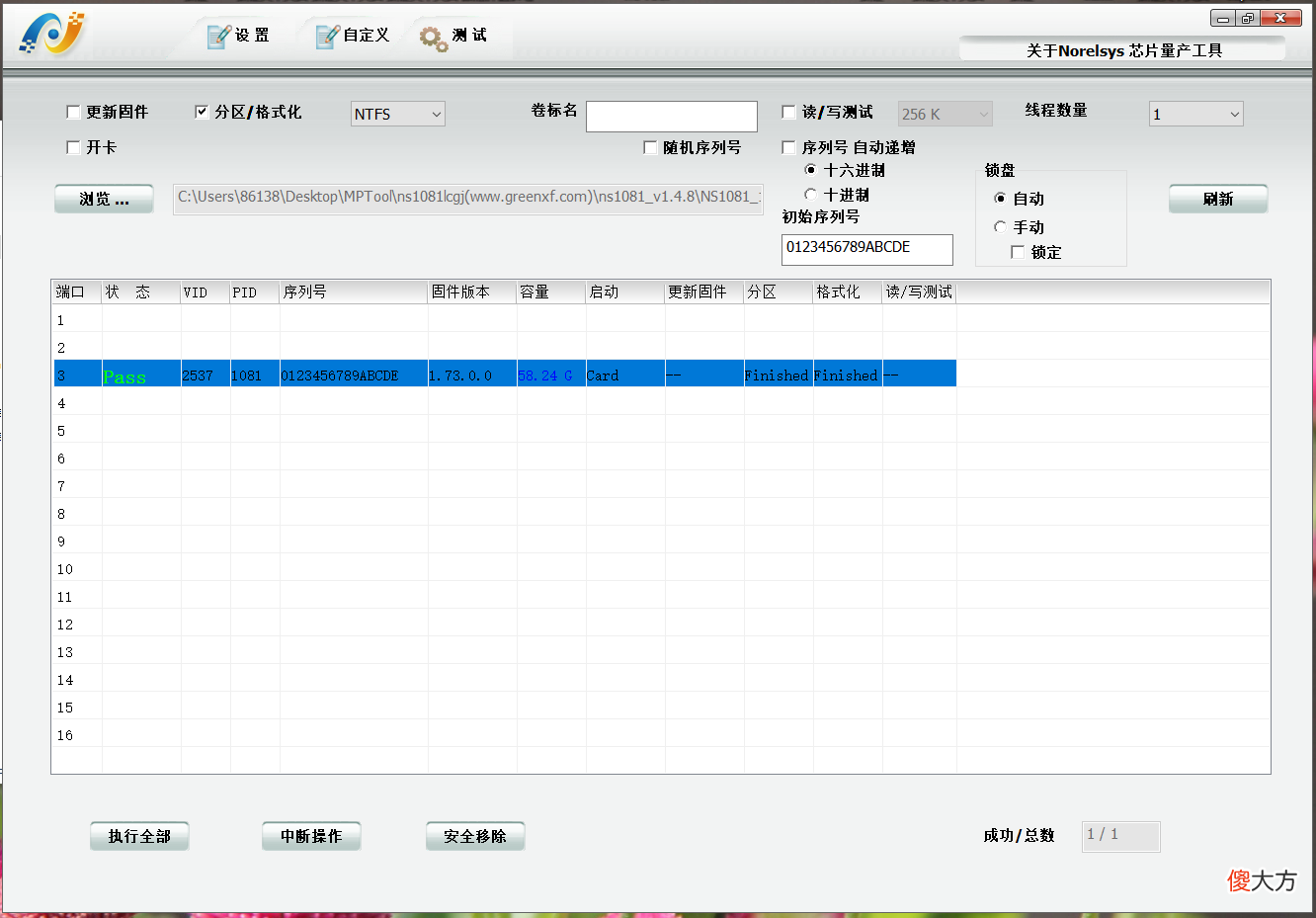Image resolution: width=1316 pixels, height=918 pixels.
Task: Click the 安全移除 button
Action: tap(475, 836)
